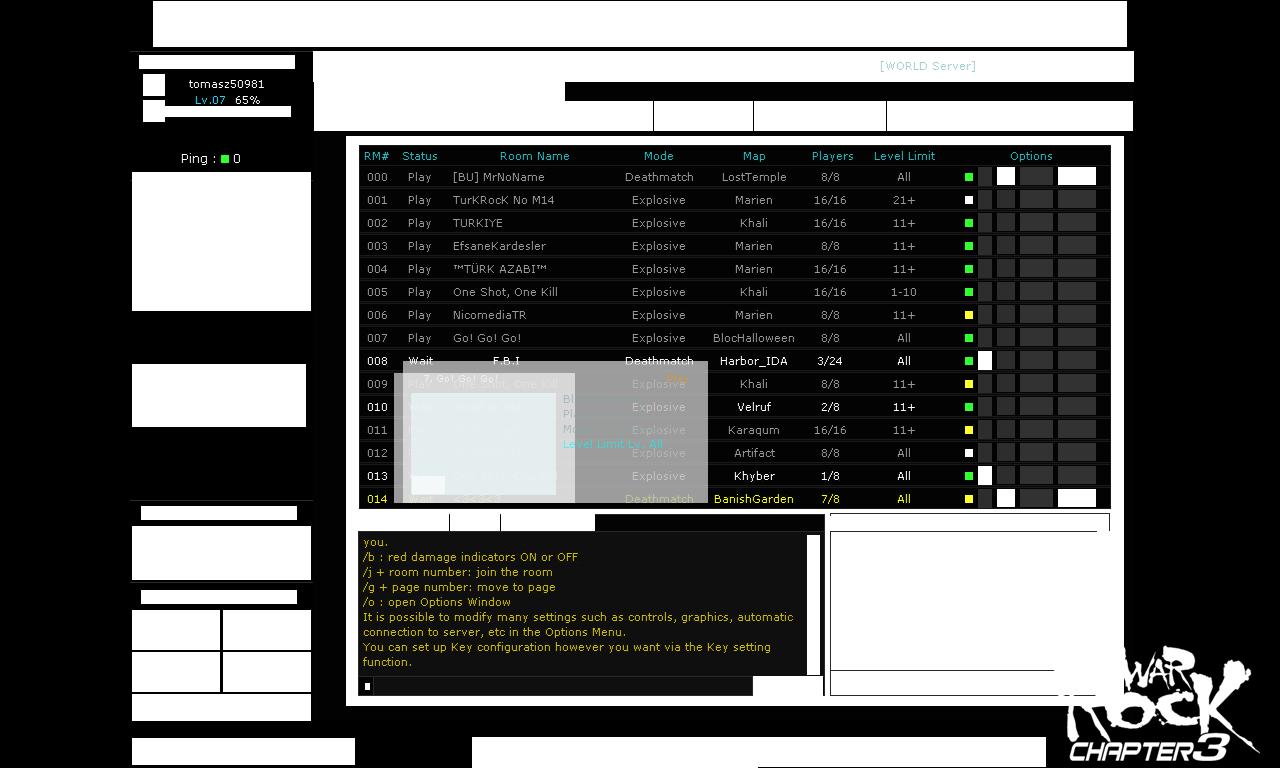Viewport: 1280px width, 768px height.
Task: Click the white ping indicator for room 001
Action: pyautogui.click(x=969, y=200)
